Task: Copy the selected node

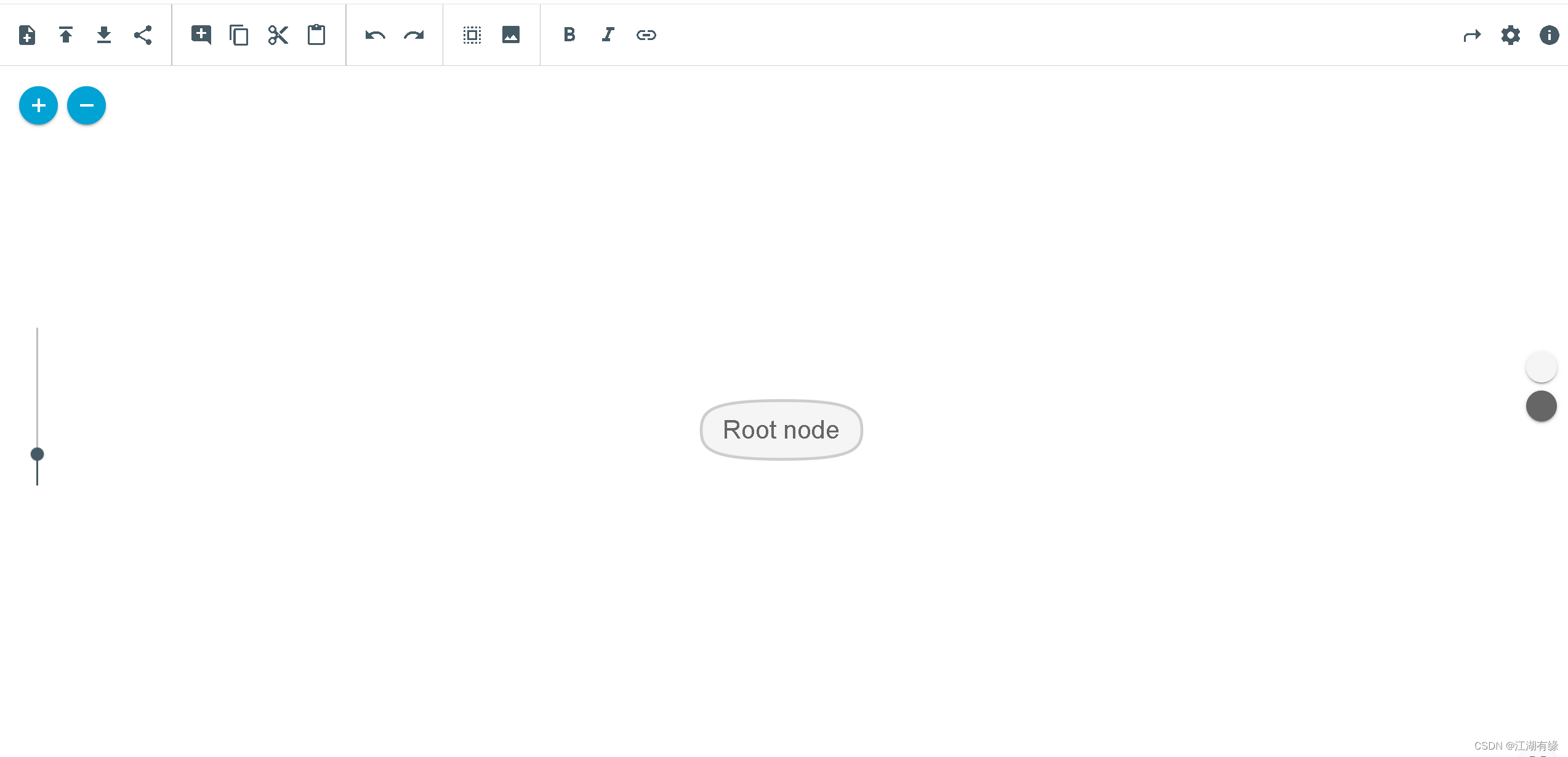Action: (239, 35)
